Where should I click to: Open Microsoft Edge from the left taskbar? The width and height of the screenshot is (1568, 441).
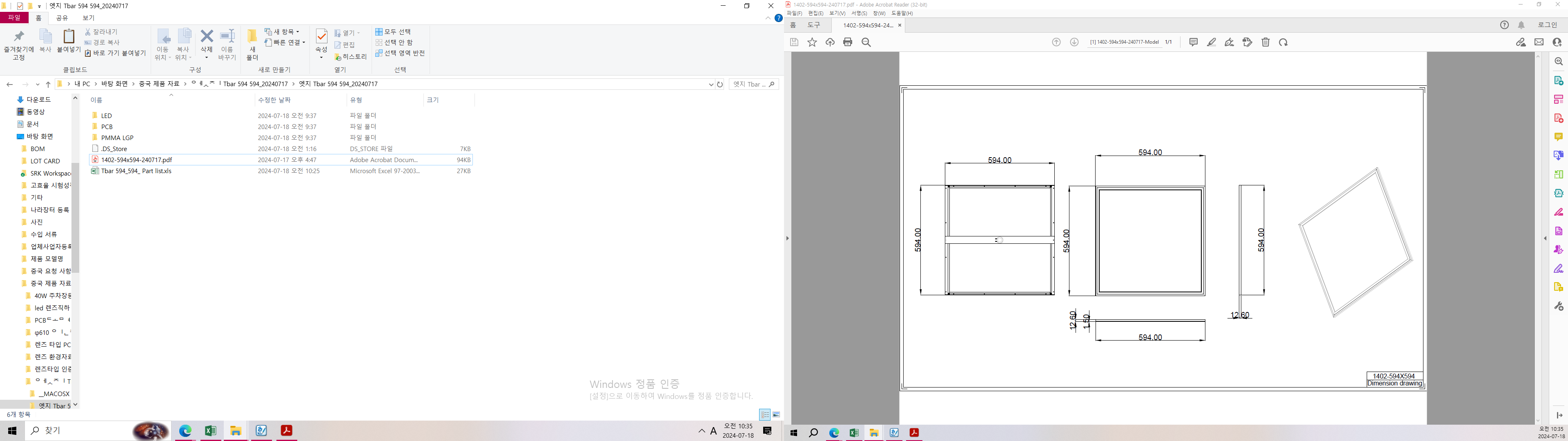pyautogui.click(x=185, y=431)
